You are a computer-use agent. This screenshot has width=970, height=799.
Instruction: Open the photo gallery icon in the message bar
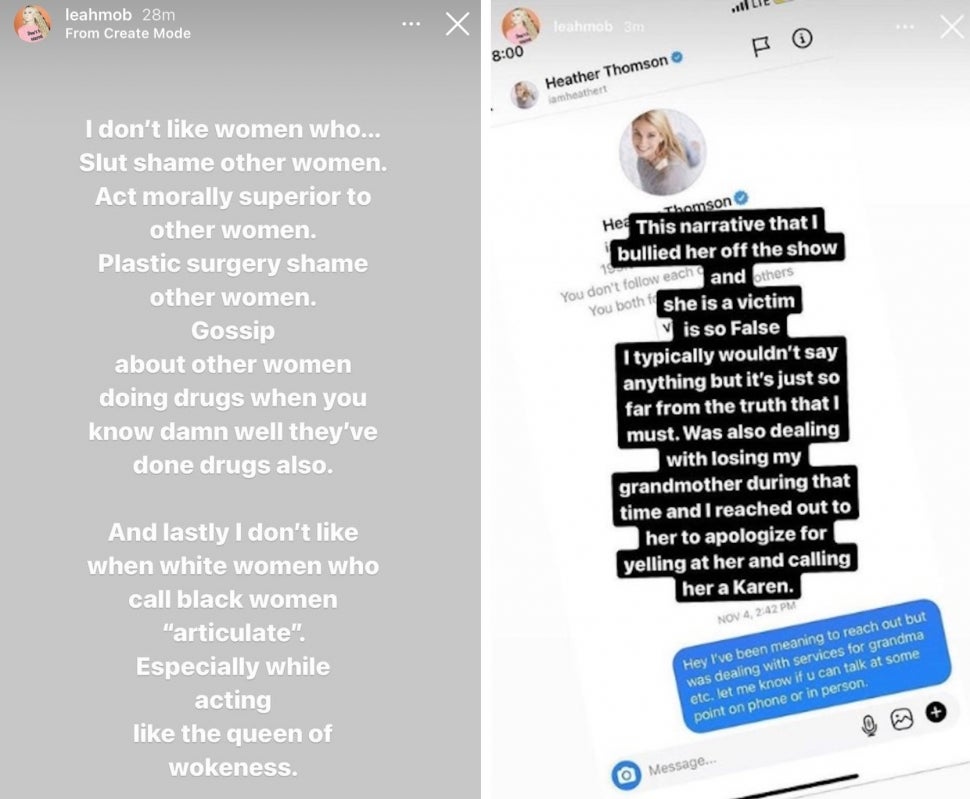point(902,719)
